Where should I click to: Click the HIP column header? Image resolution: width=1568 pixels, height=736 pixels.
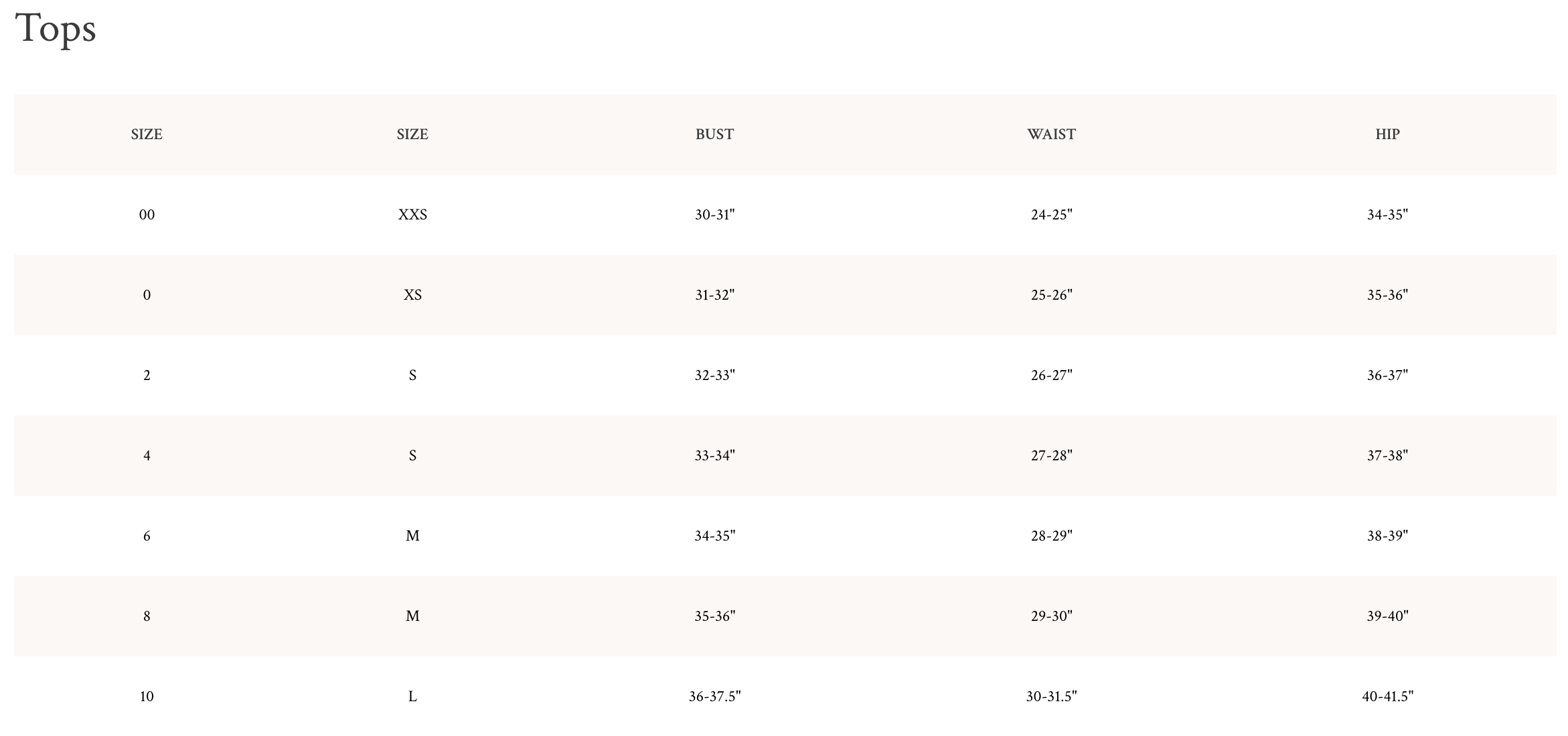[1387, 134]
